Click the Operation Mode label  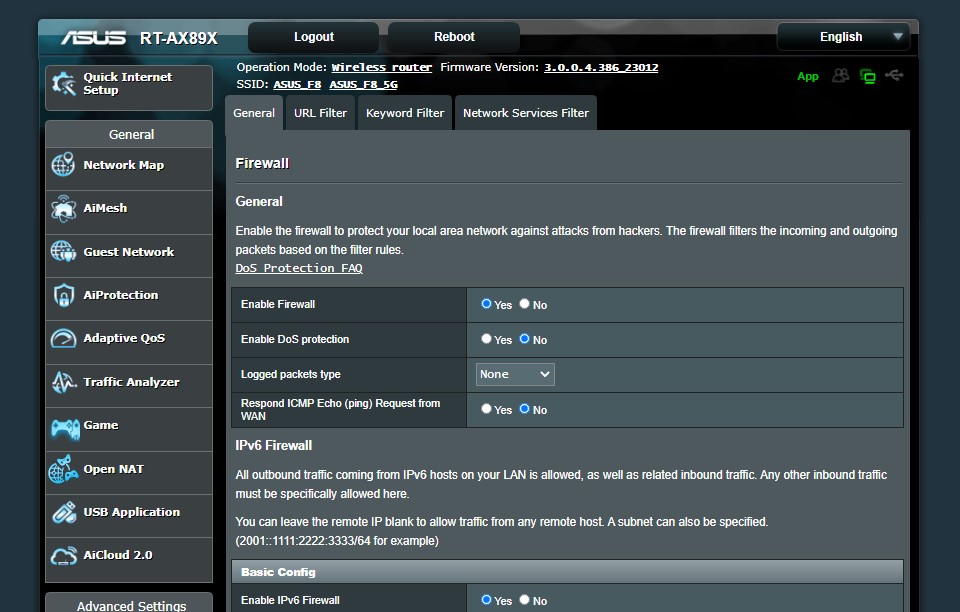[x=282, y=67]
